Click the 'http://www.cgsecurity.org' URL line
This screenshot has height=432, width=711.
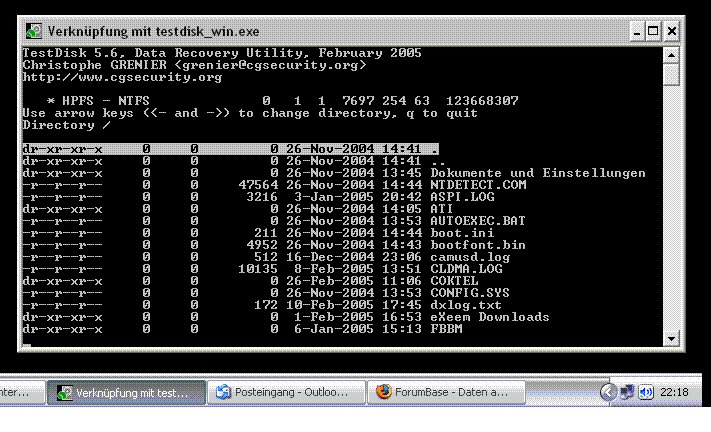point(122,77)
